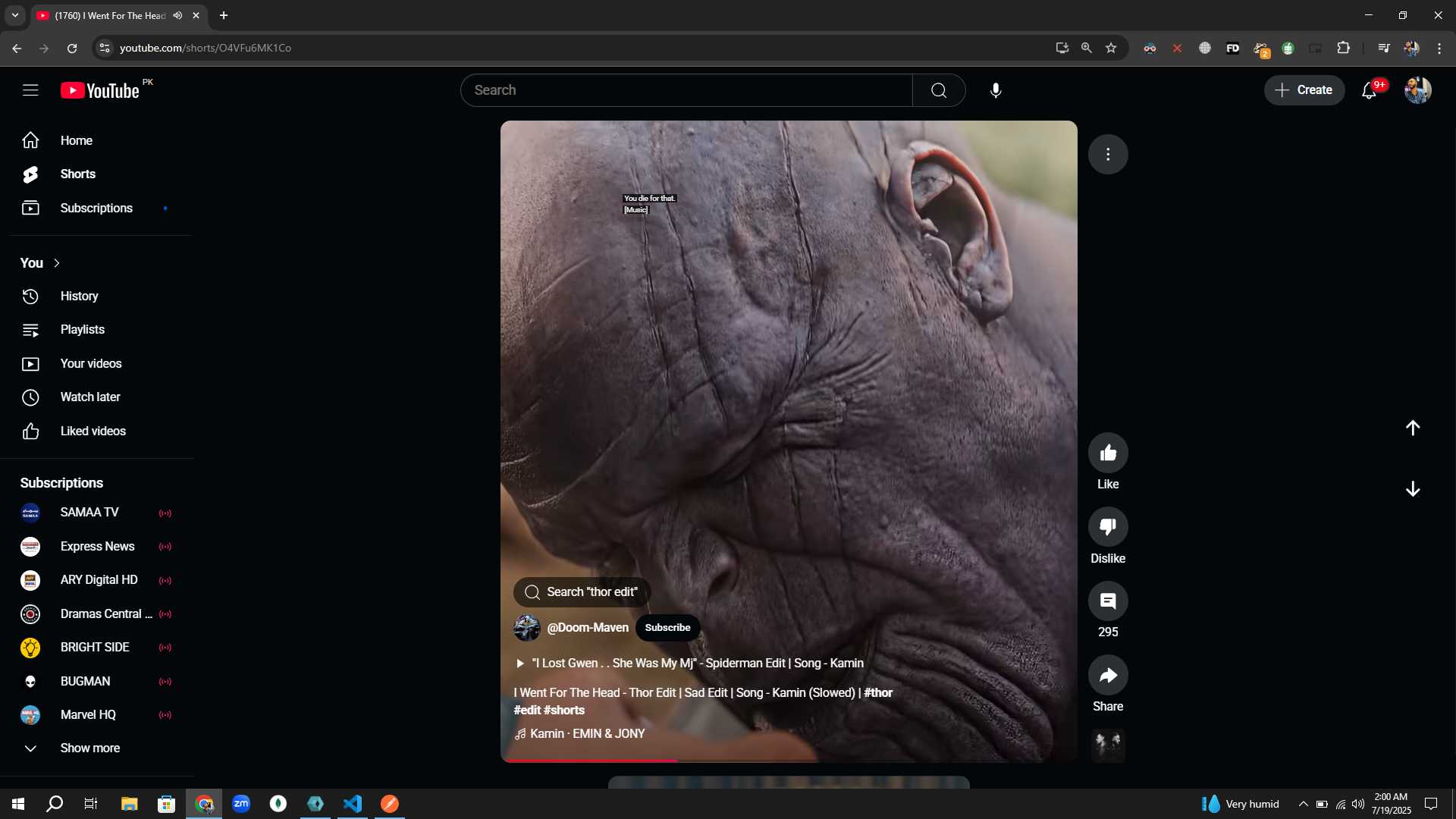
Task: Share this Short
Action: click(1108, 675)
